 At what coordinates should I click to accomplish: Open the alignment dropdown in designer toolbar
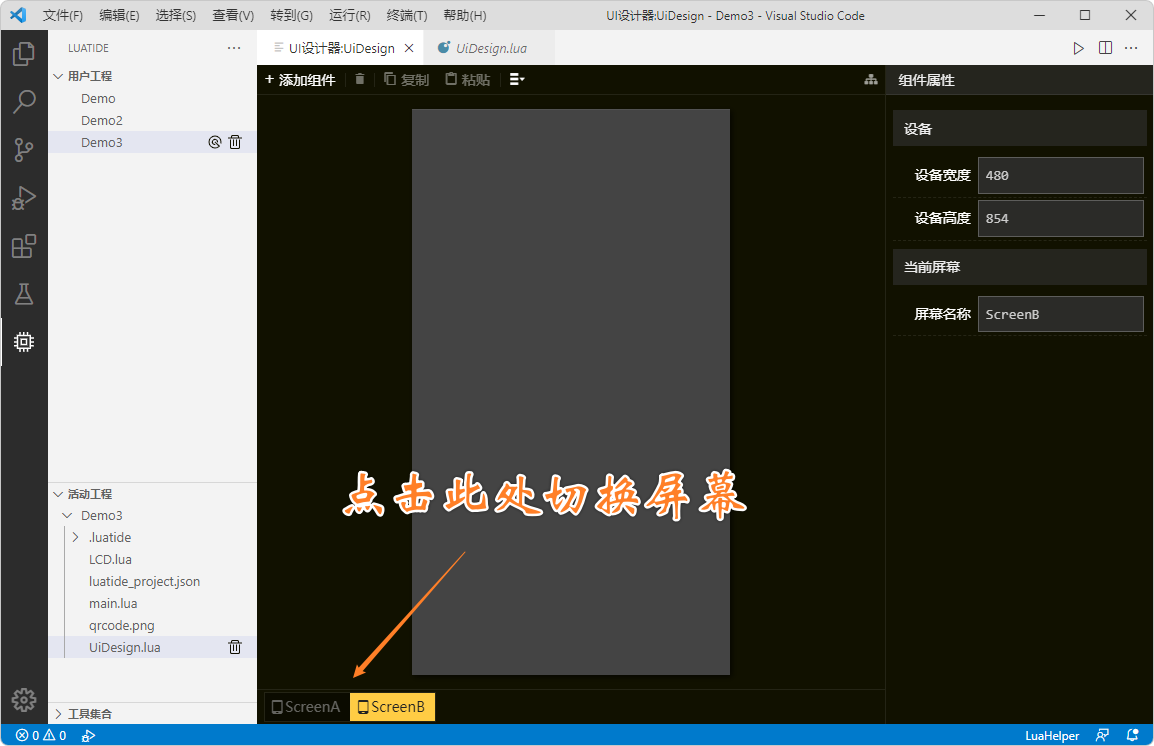tap(517, 79)
